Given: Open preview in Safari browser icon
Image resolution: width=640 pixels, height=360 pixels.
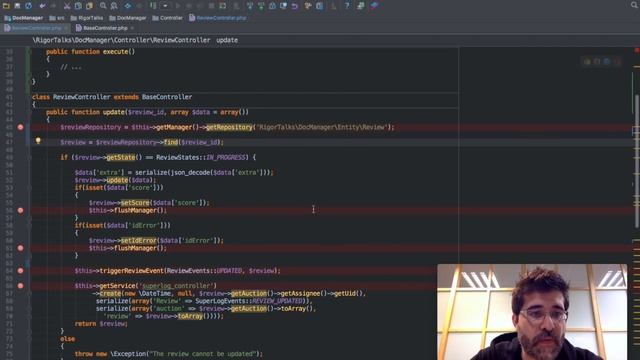Looking at the screenshot, I should pos(607,62).
